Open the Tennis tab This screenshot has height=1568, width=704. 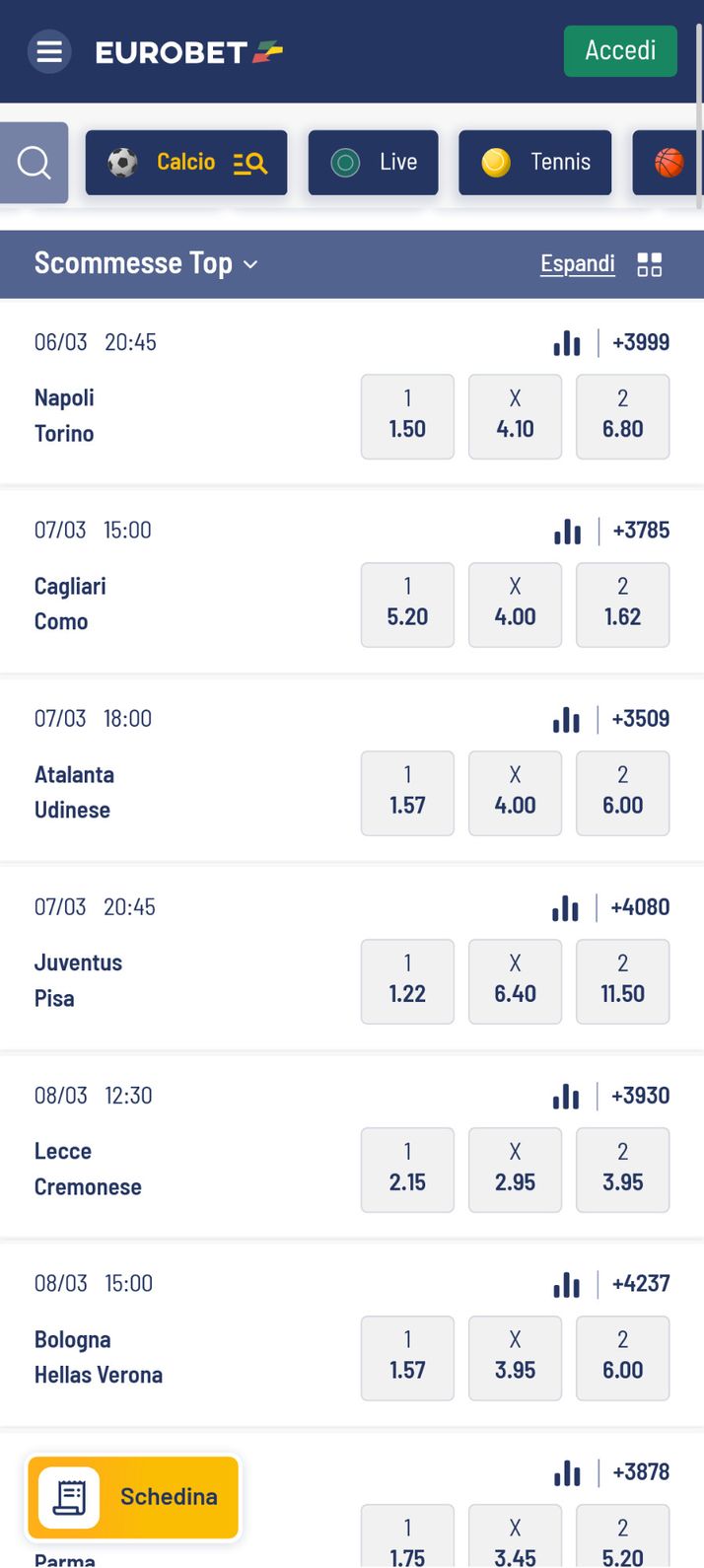[x=534, y=162]
